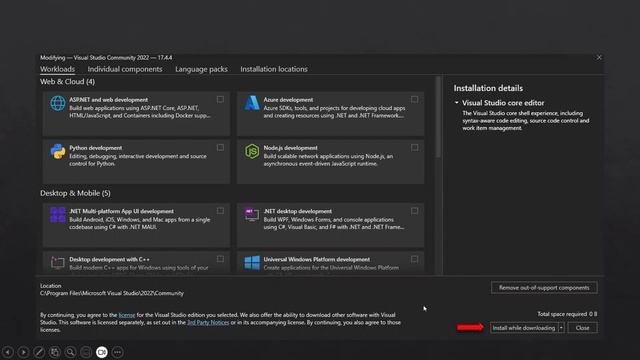Click 'Universal Windows Platform development' title text

pyautogui.click(x=317, y=259)
